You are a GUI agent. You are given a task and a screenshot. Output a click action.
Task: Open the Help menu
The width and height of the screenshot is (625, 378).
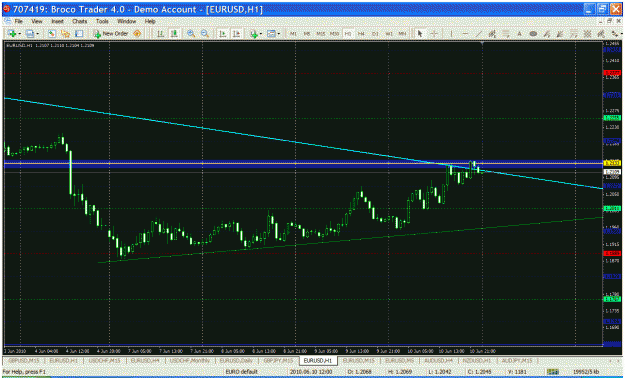tap(150, 22)
